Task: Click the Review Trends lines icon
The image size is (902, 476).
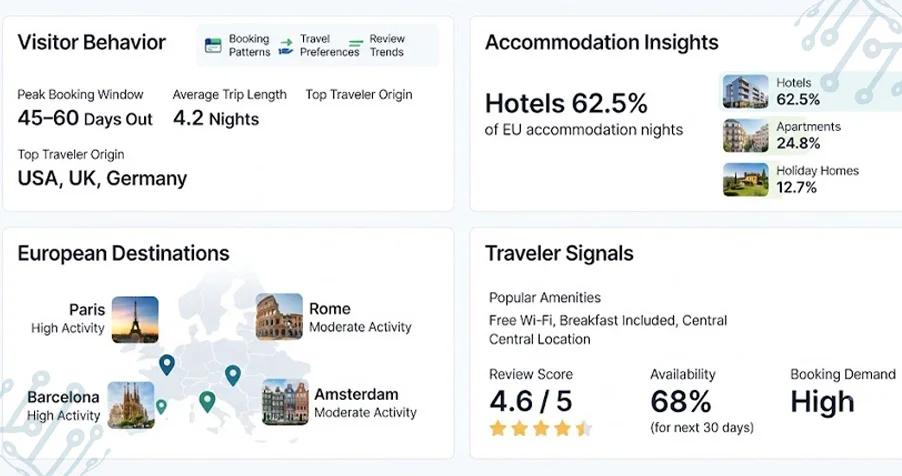Action: tap(356, 43)
